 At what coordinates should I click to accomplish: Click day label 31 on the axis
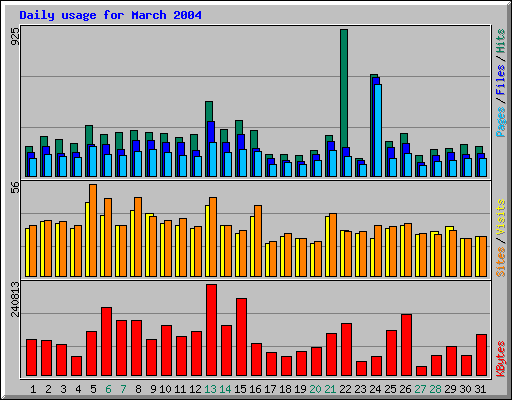[480, 389]
